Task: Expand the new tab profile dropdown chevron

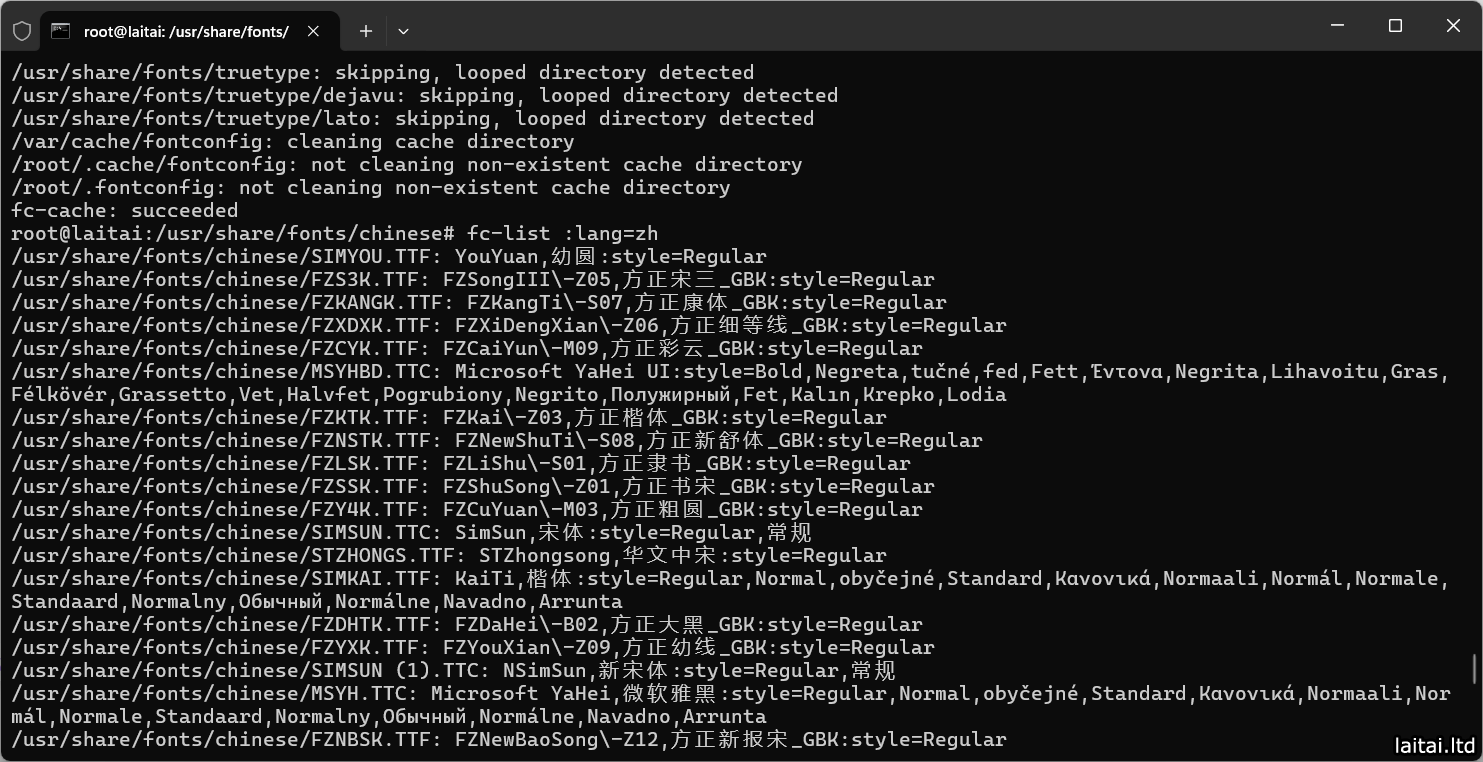Action: pyautogui.click(x=403, y=31)
